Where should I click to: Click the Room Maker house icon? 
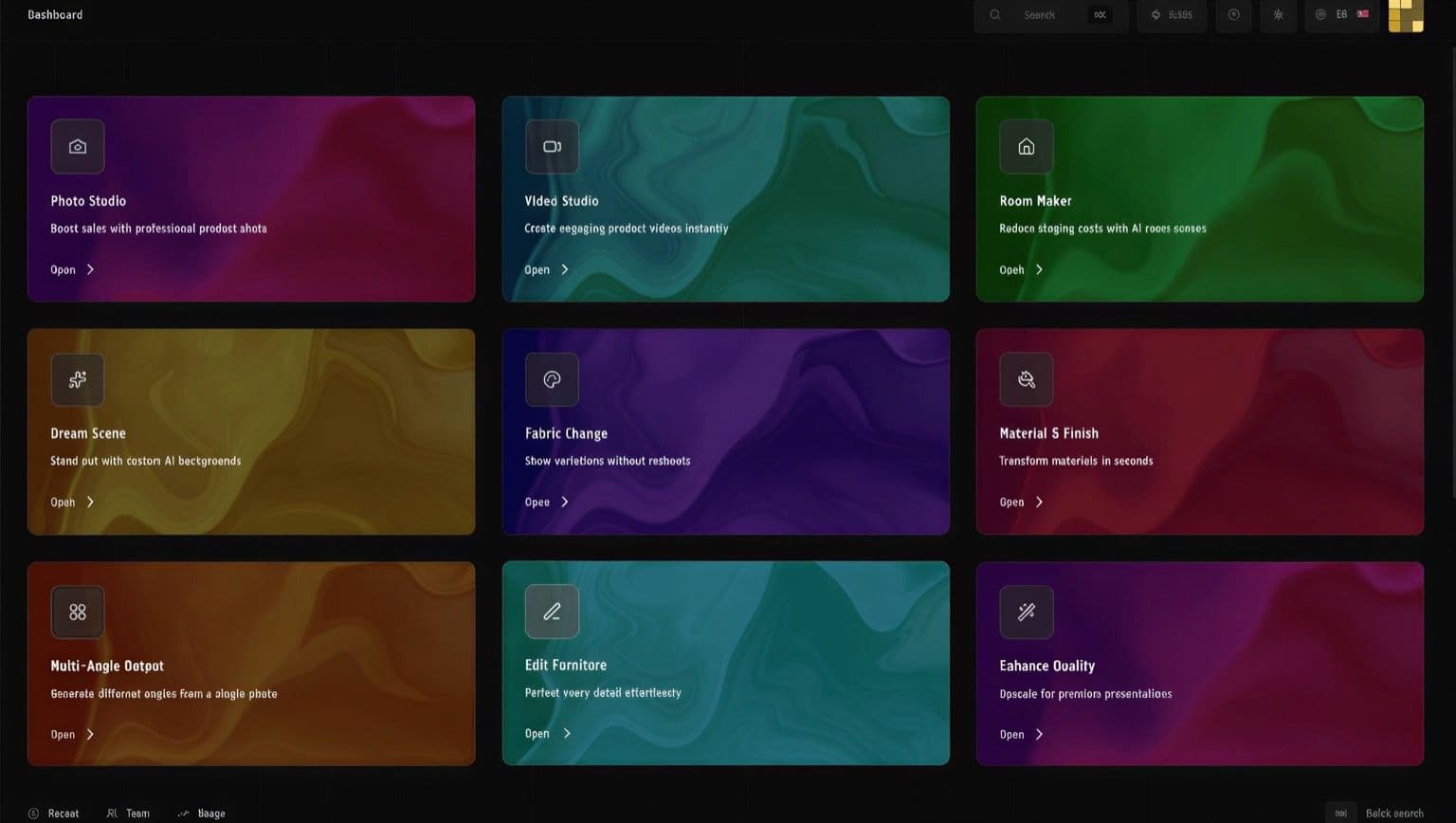pyautogui.click(x=1026, y=147)
